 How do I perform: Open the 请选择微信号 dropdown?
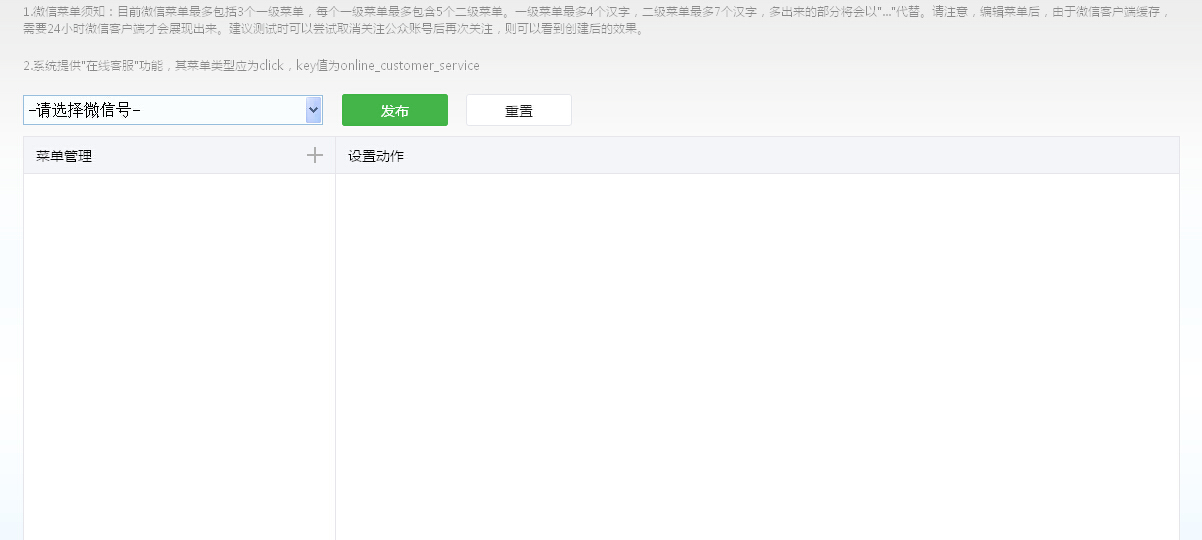coord(172,110)
